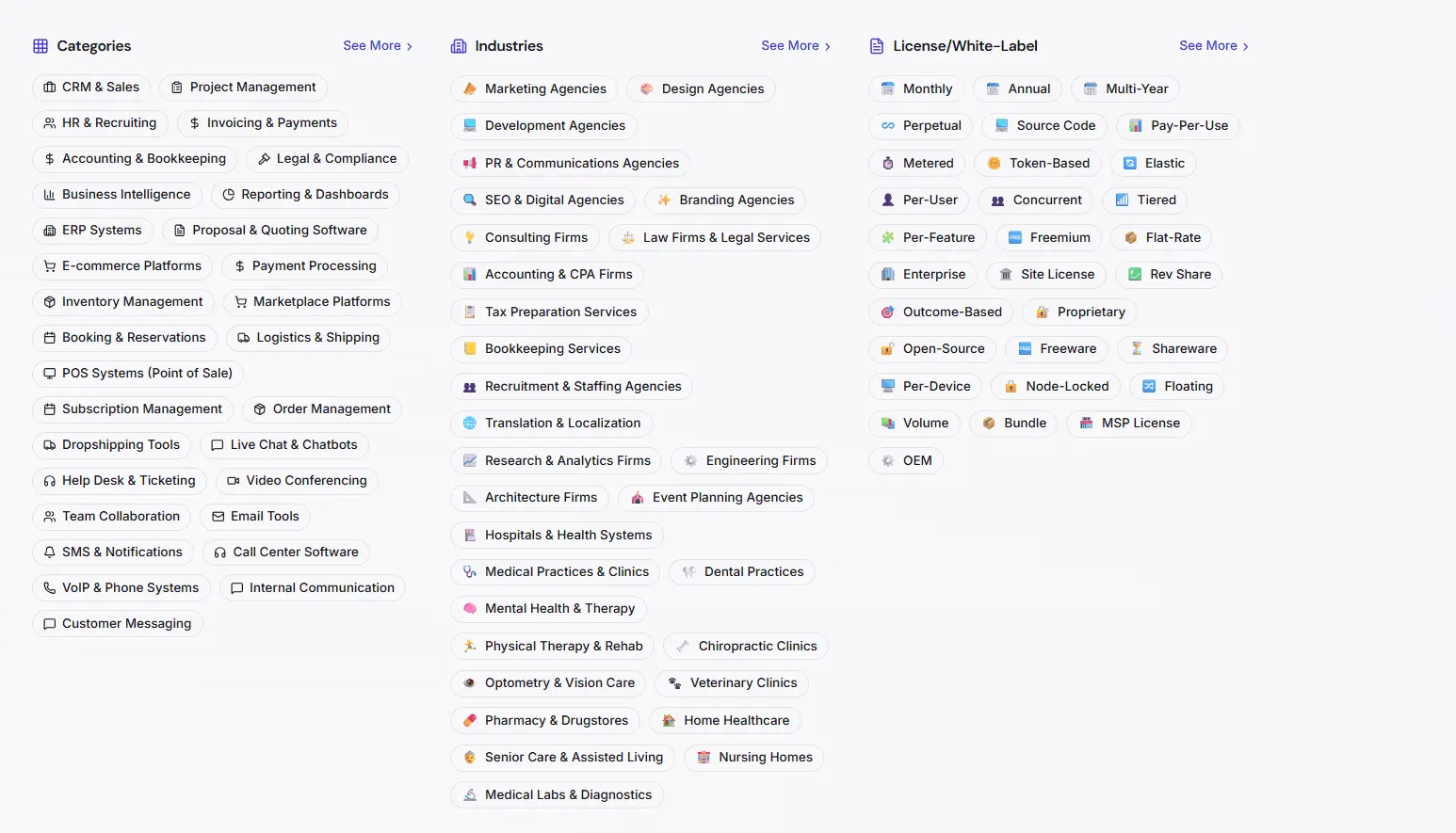Screen dimensions: 1456x833
Task: Choose the Law Firms & Legal Services tag
Action: pos(715,237)
